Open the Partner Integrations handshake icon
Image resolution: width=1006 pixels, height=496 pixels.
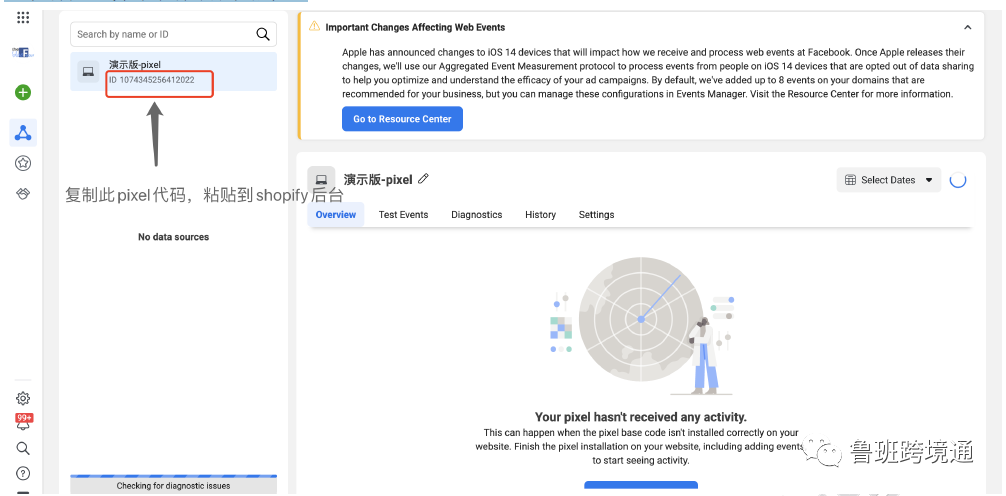(23, 194)
